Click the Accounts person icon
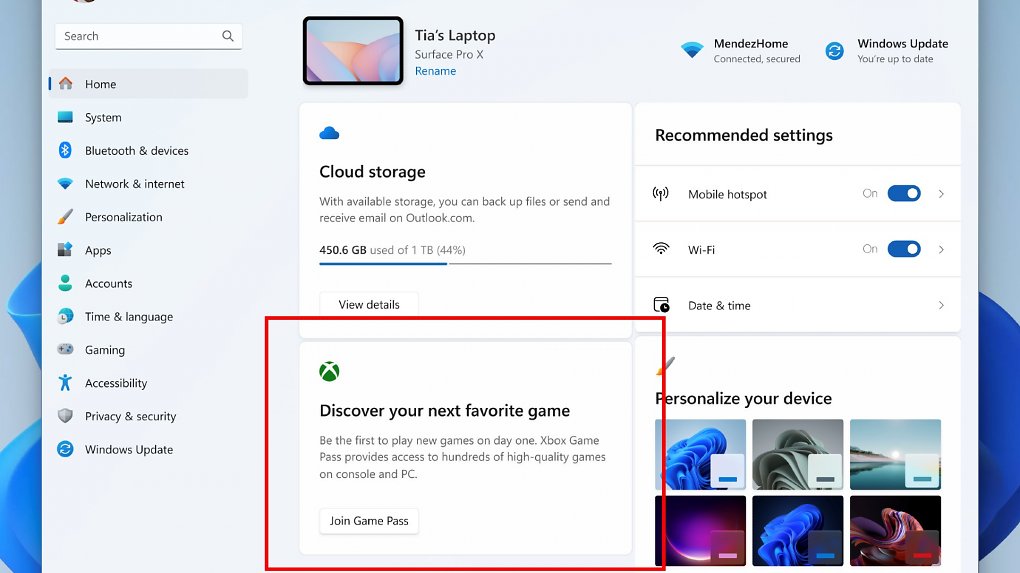The height and width of the screenshot is (573, 1020). 65,283
